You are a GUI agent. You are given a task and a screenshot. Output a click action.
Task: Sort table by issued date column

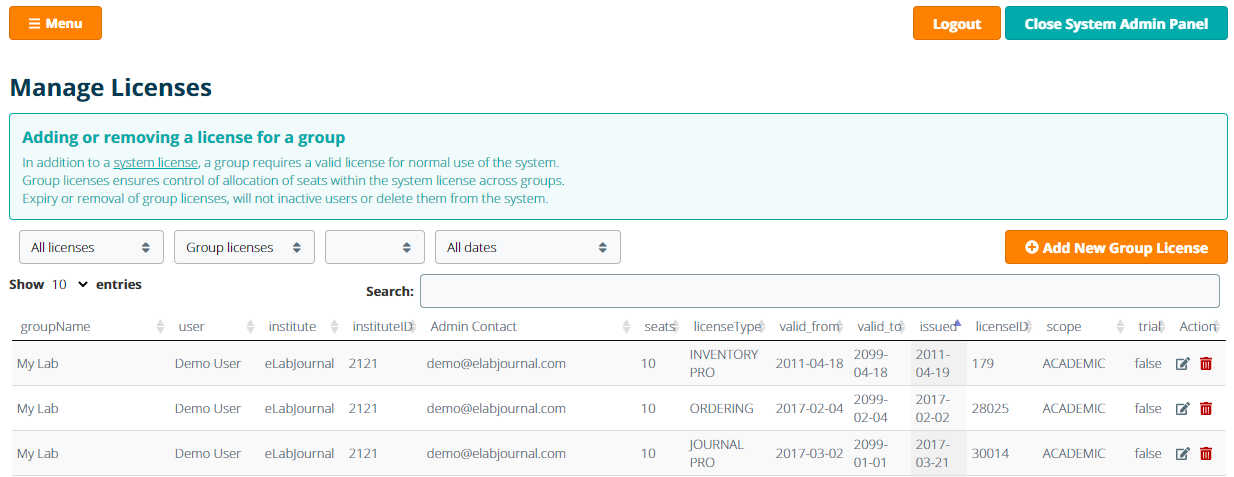click(938, 327)
